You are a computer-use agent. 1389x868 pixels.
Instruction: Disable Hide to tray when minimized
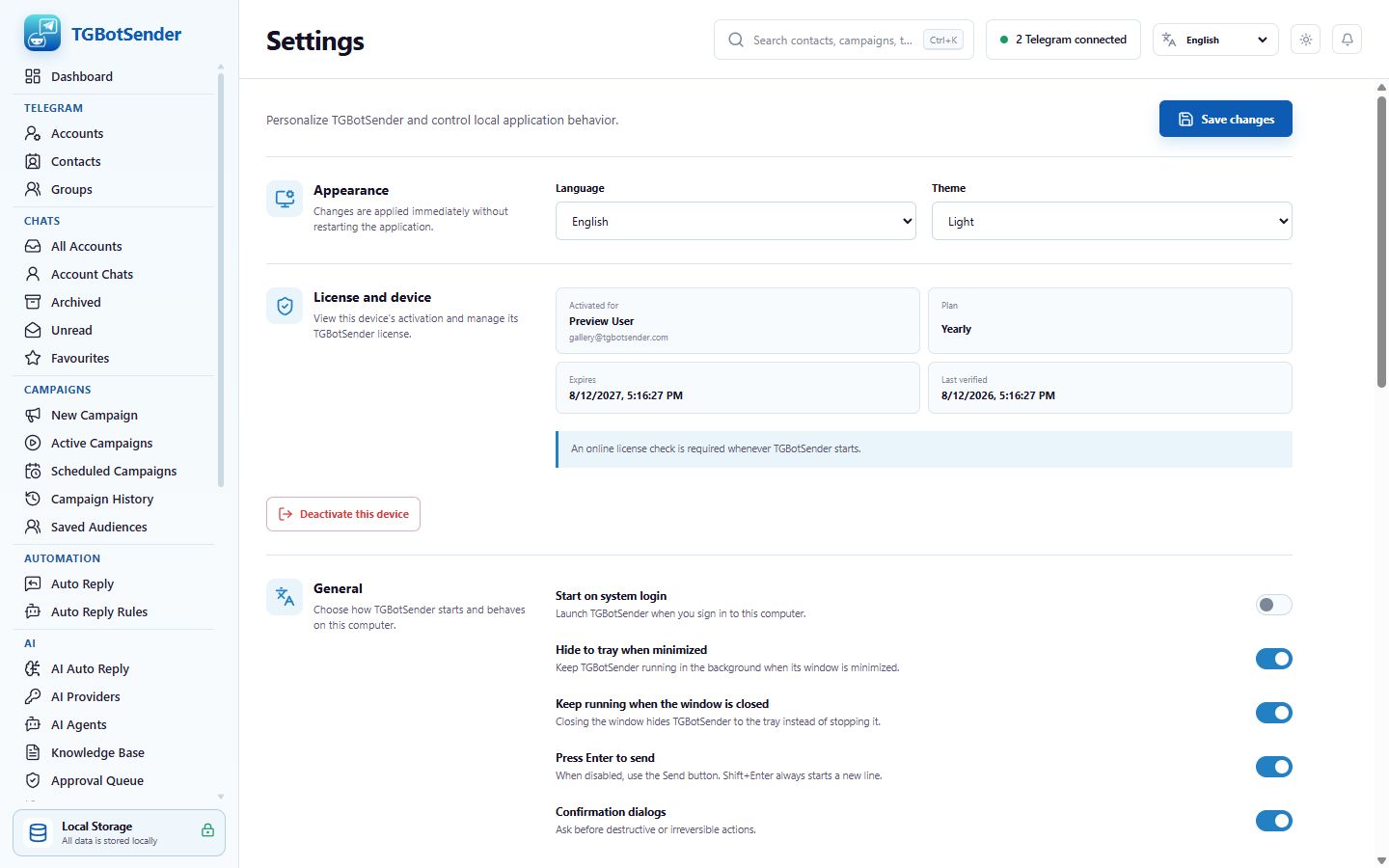pyautogui.click(x=1274, y=659)
